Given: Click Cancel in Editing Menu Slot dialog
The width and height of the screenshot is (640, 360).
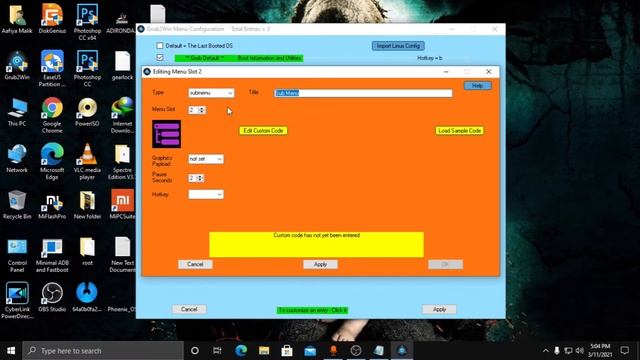Looking at the screenshot, I should click(x=195, y=264).
